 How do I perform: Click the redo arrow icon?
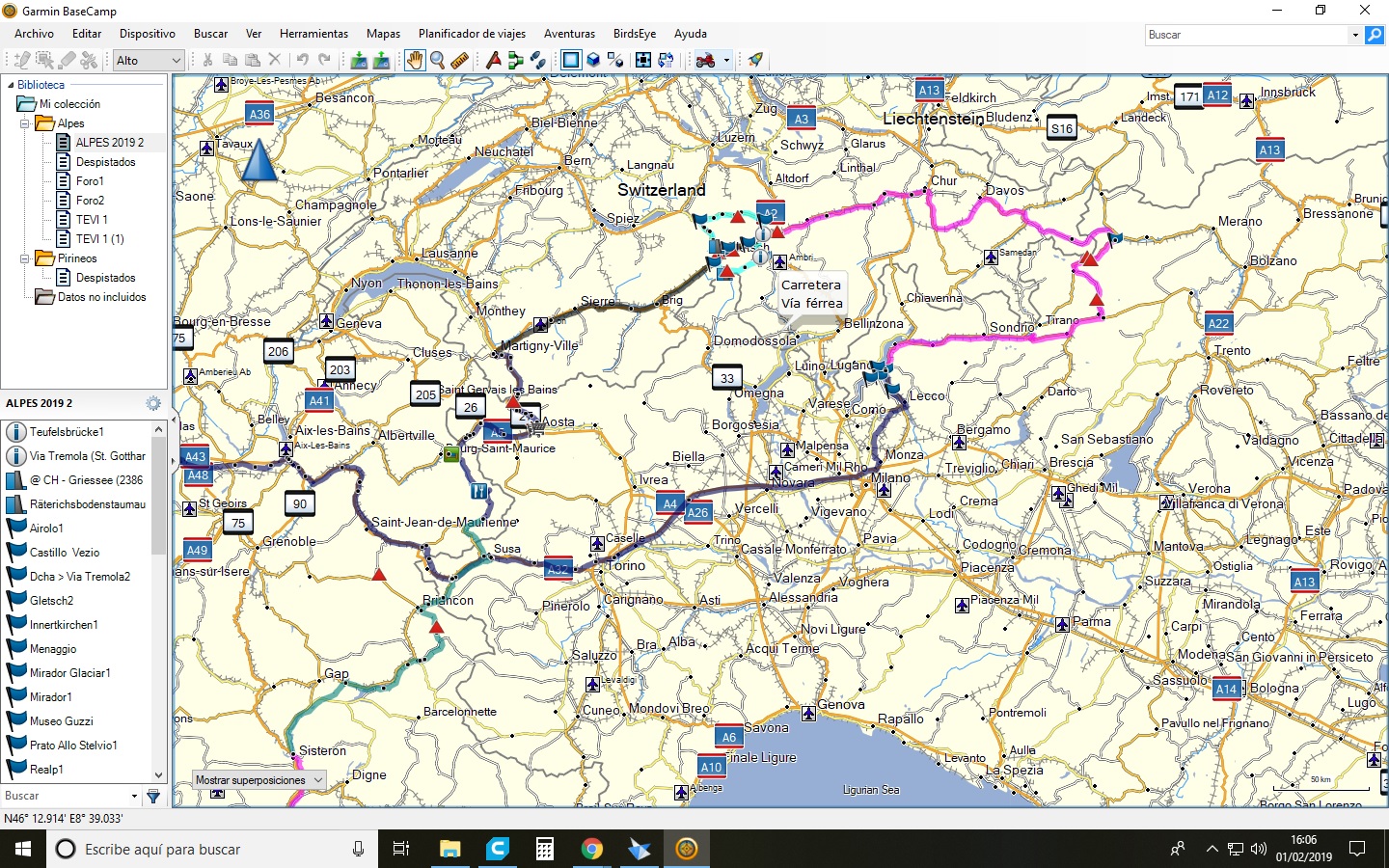tap(324, 60)
